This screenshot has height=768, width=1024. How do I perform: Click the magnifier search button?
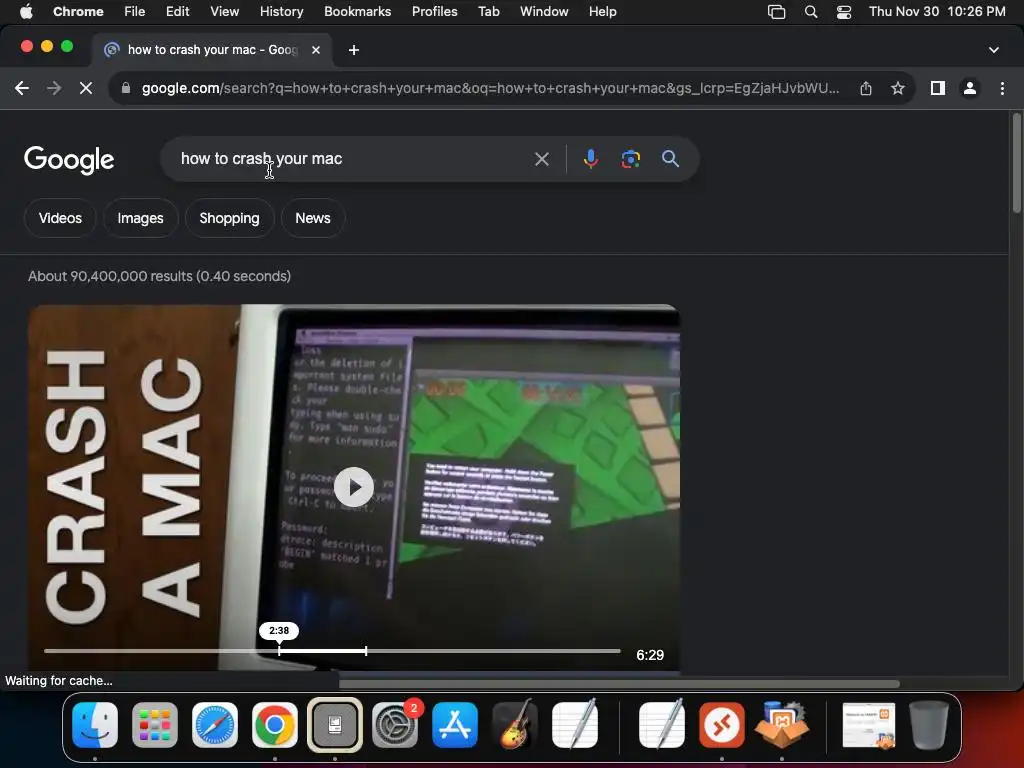point(670,159)
